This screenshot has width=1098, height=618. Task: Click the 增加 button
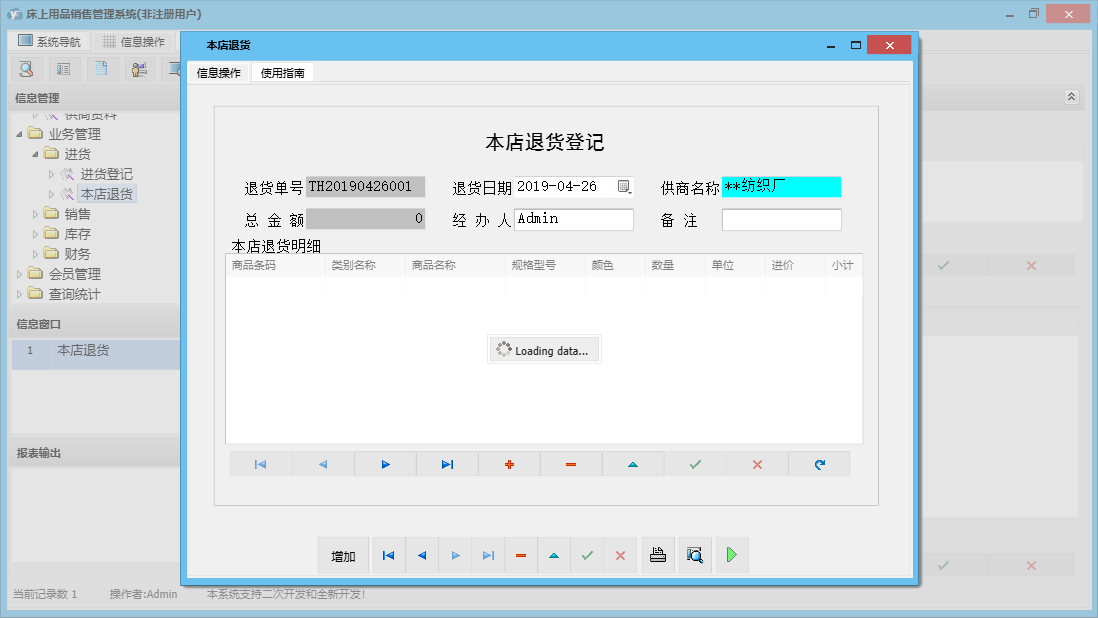click(343, 556)
